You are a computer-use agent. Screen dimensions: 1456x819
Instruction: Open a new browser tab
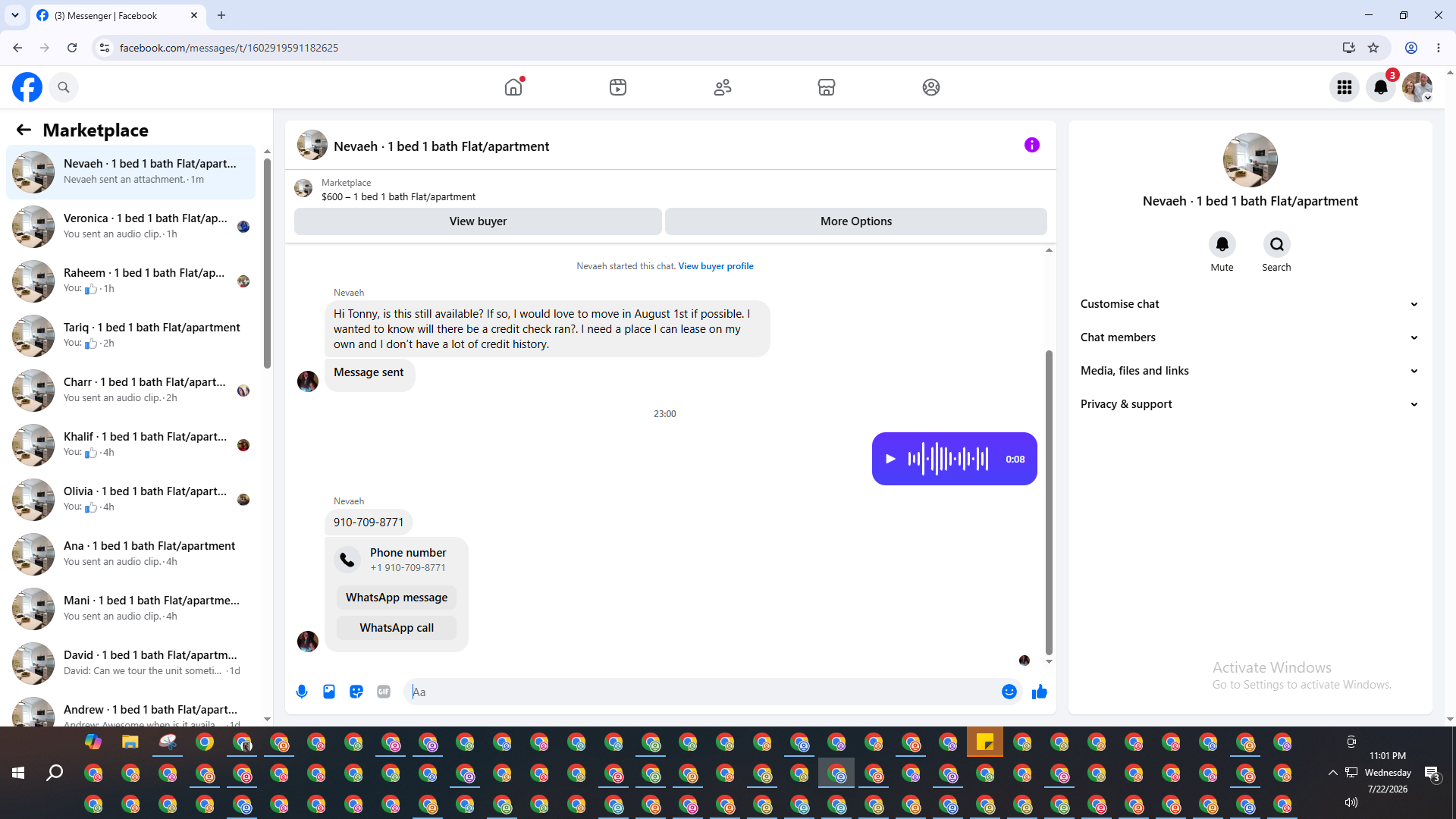221,15
